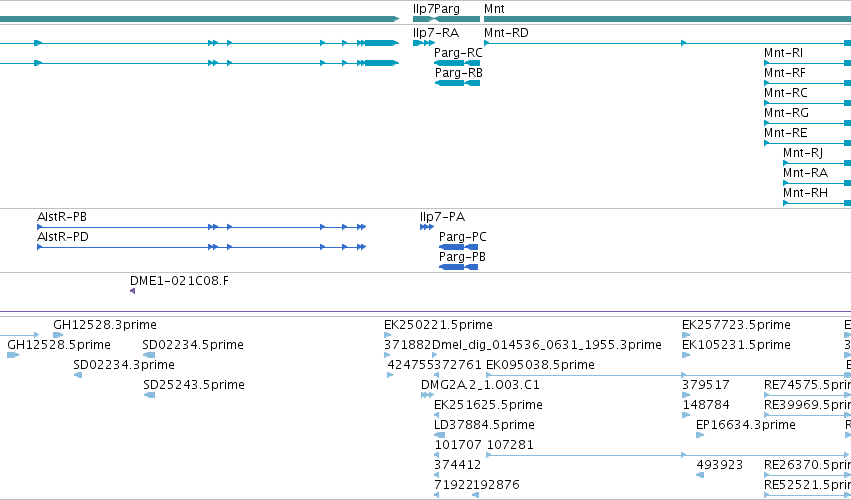Click the 101707 feature label
This screenshot has width=851, height=500.
click(x=458, y=445)
